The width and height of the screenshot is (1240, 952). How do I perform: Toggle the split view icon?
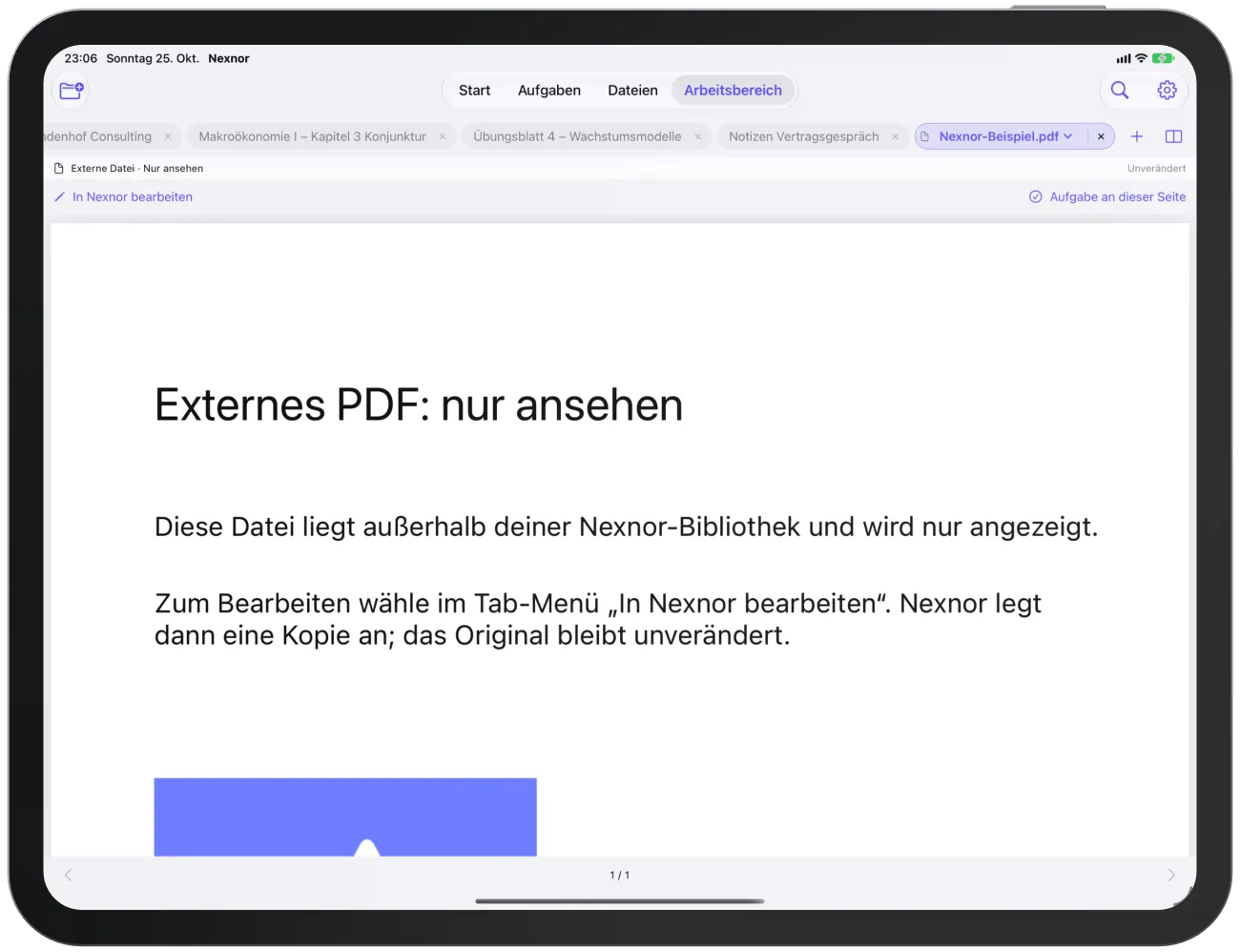point(1174,136)
